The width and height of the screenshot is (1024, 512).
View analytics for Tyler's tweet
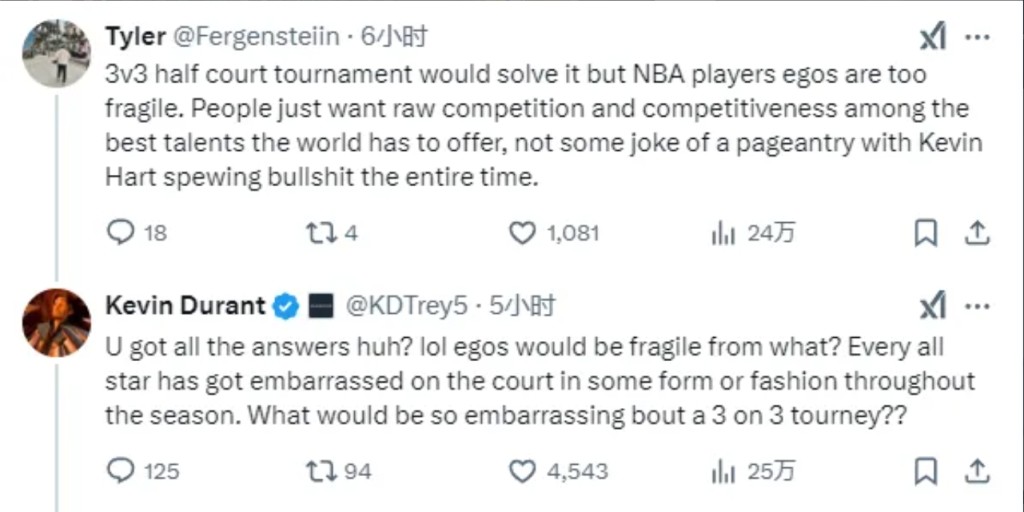pyautogui.click(x=722, y=233)
